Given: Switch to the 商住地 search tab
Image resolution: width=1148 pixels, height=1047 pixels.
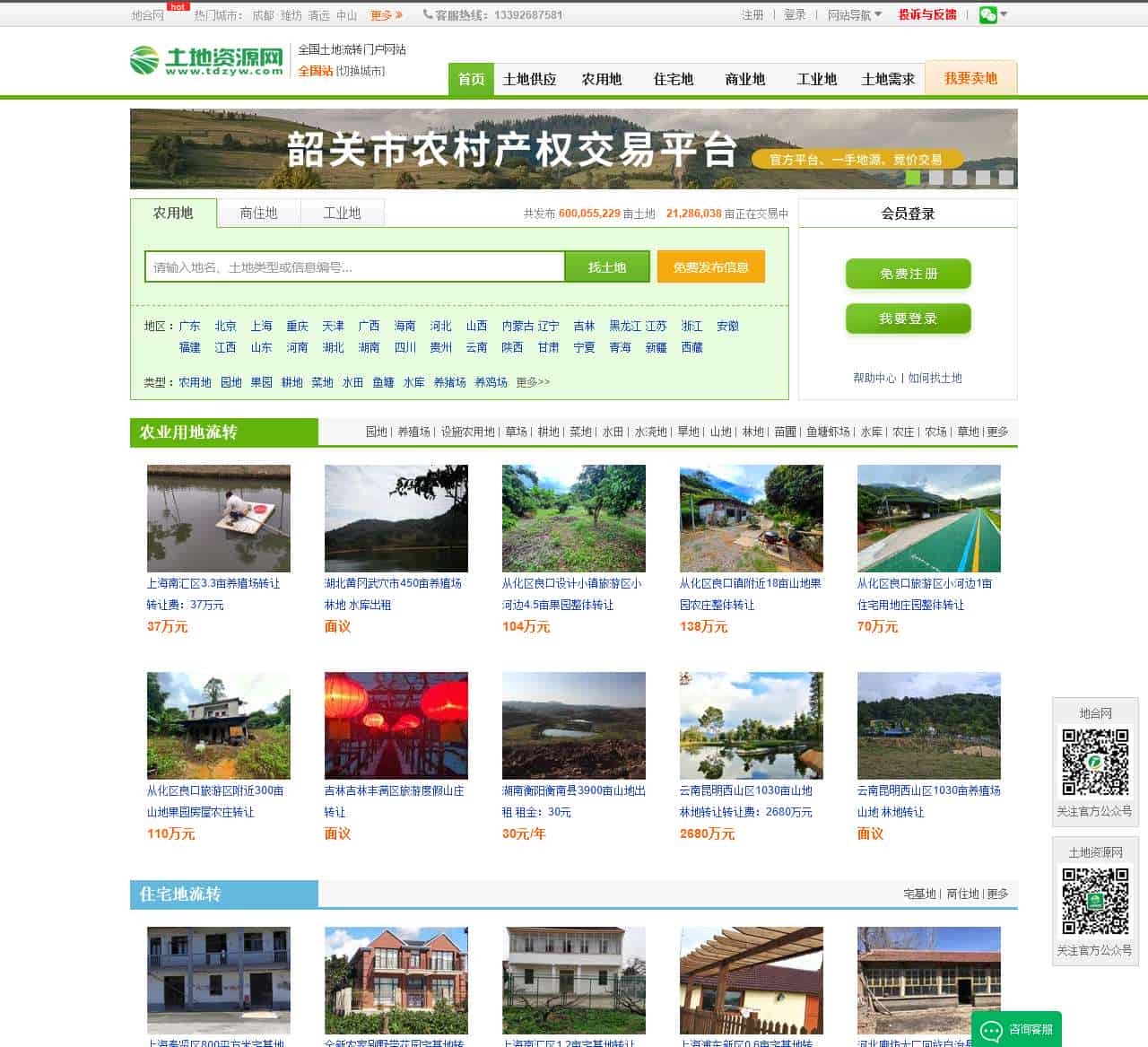Looking at the screenshot, I should [258, 213].
